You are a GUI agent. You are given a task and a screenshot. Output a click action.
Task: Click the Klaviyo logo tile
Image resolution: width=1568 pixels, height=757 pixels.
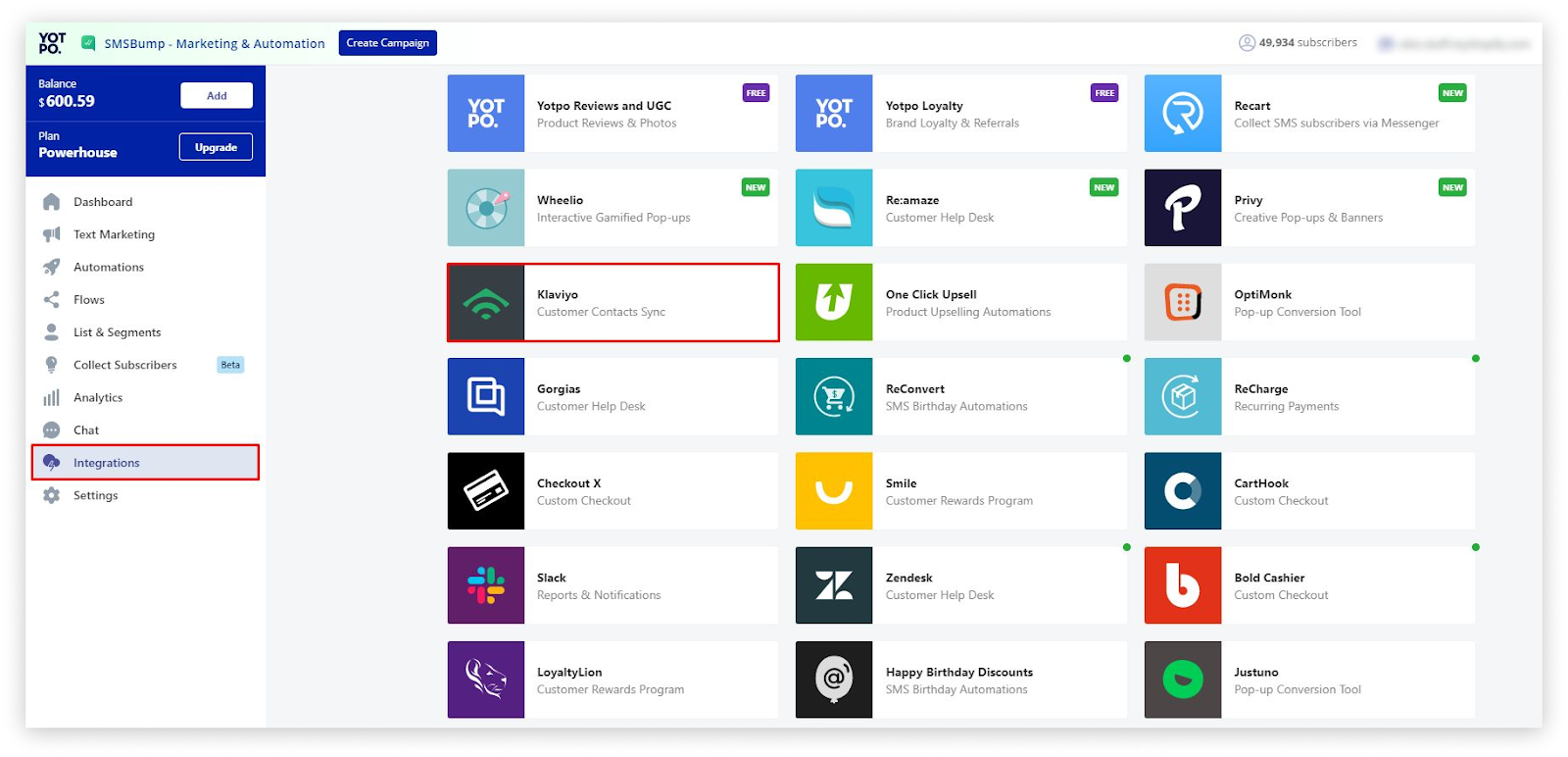[486, 303]
